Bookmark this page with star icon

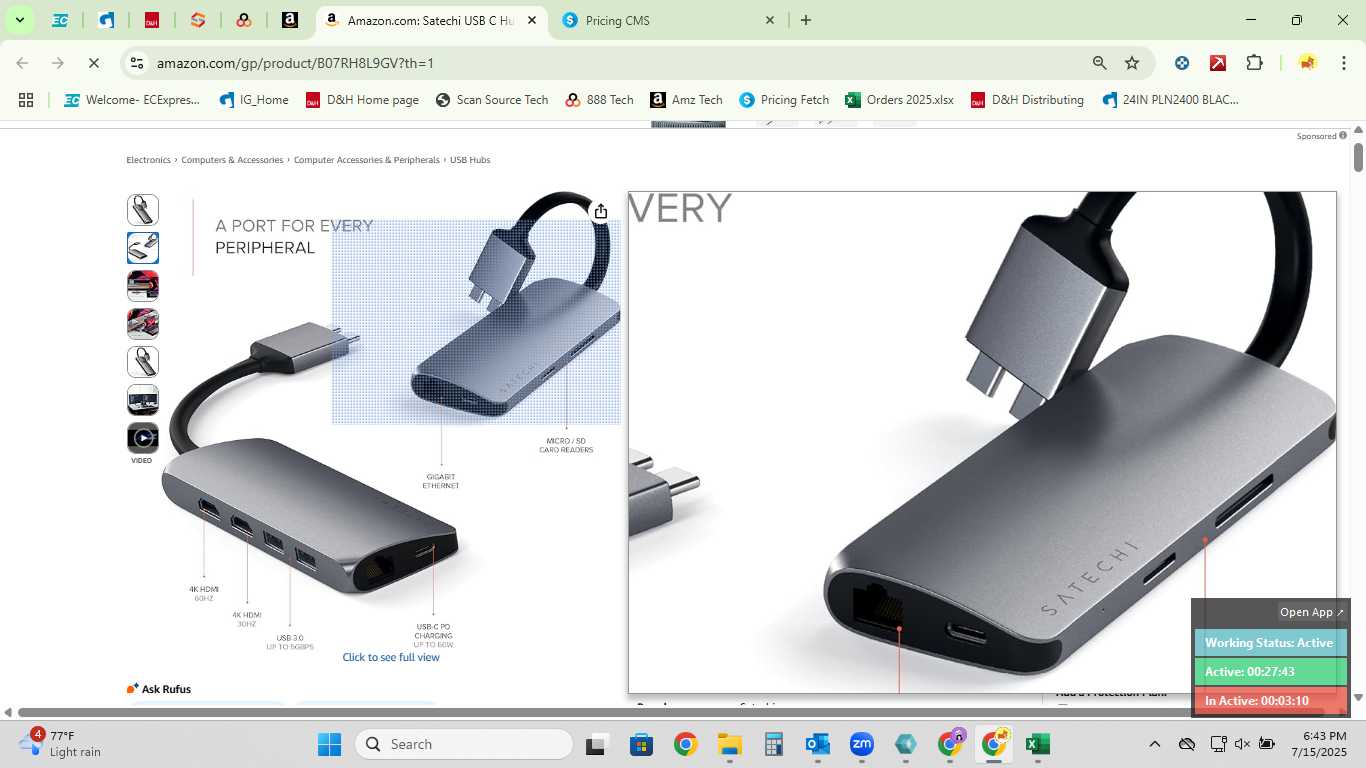tap(1132, 63)
